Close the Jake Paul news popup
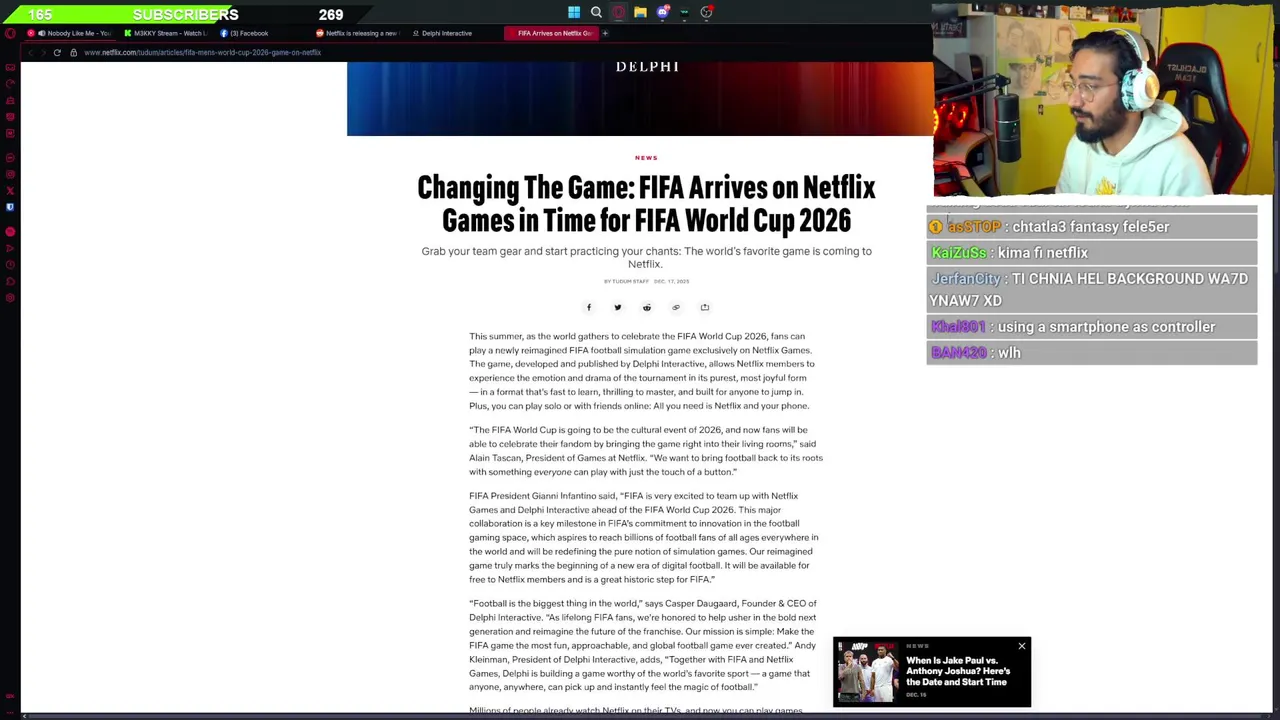This screenshot has height=720, width=1280. (x=1021, y=646)
